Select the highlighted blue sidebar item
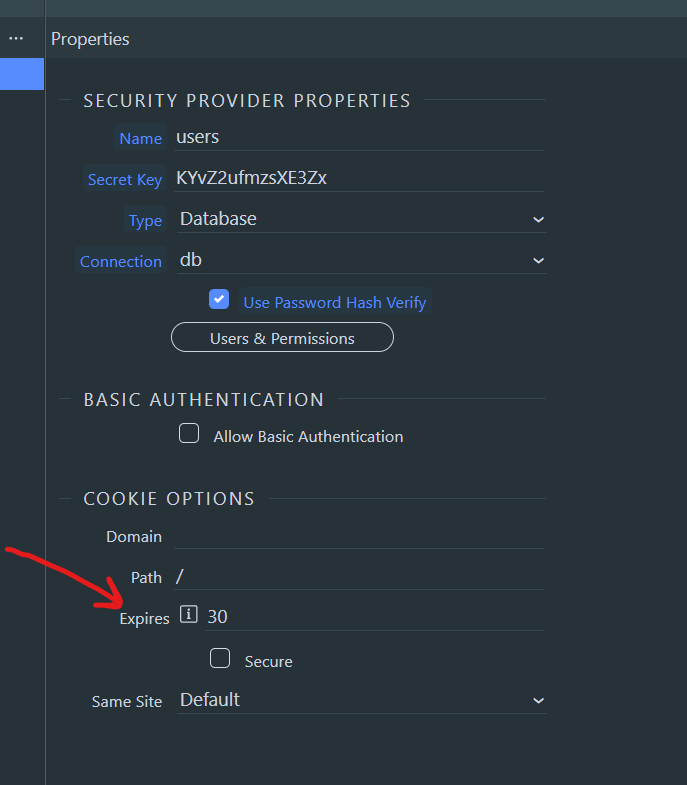The width and height of the screenshot is (687, 785). click(x=22, y=74)
